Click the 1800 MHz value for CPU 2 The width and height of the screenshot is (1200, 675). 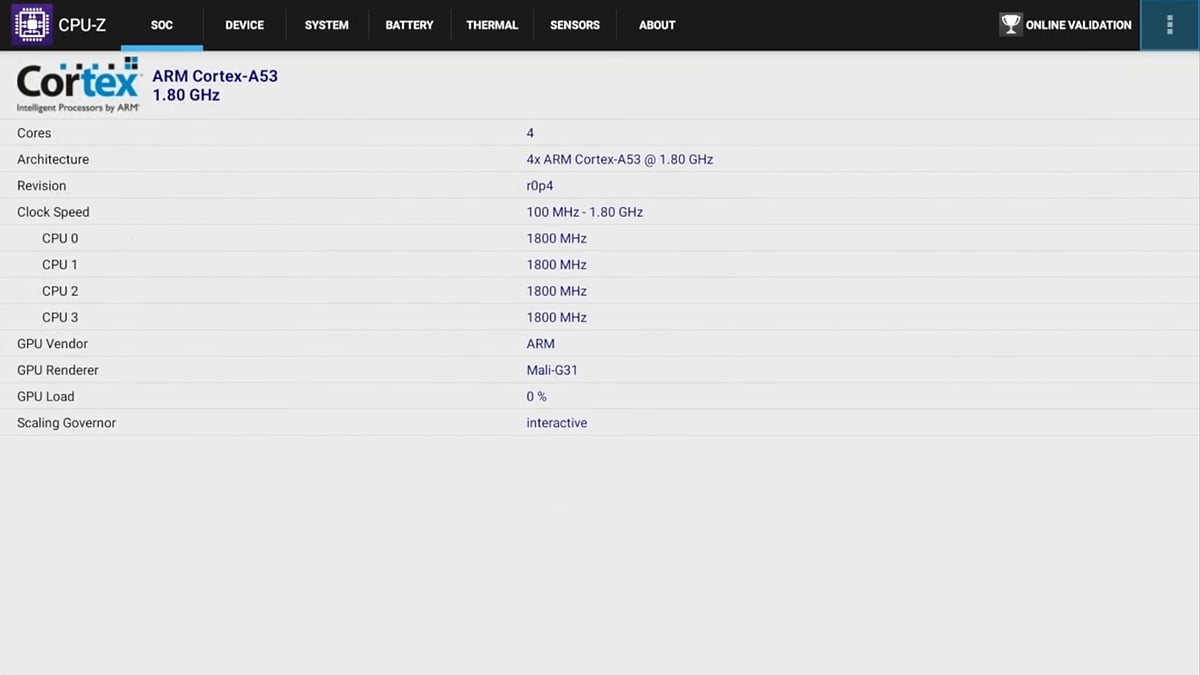pyautogui.click(x=557, y=291)
